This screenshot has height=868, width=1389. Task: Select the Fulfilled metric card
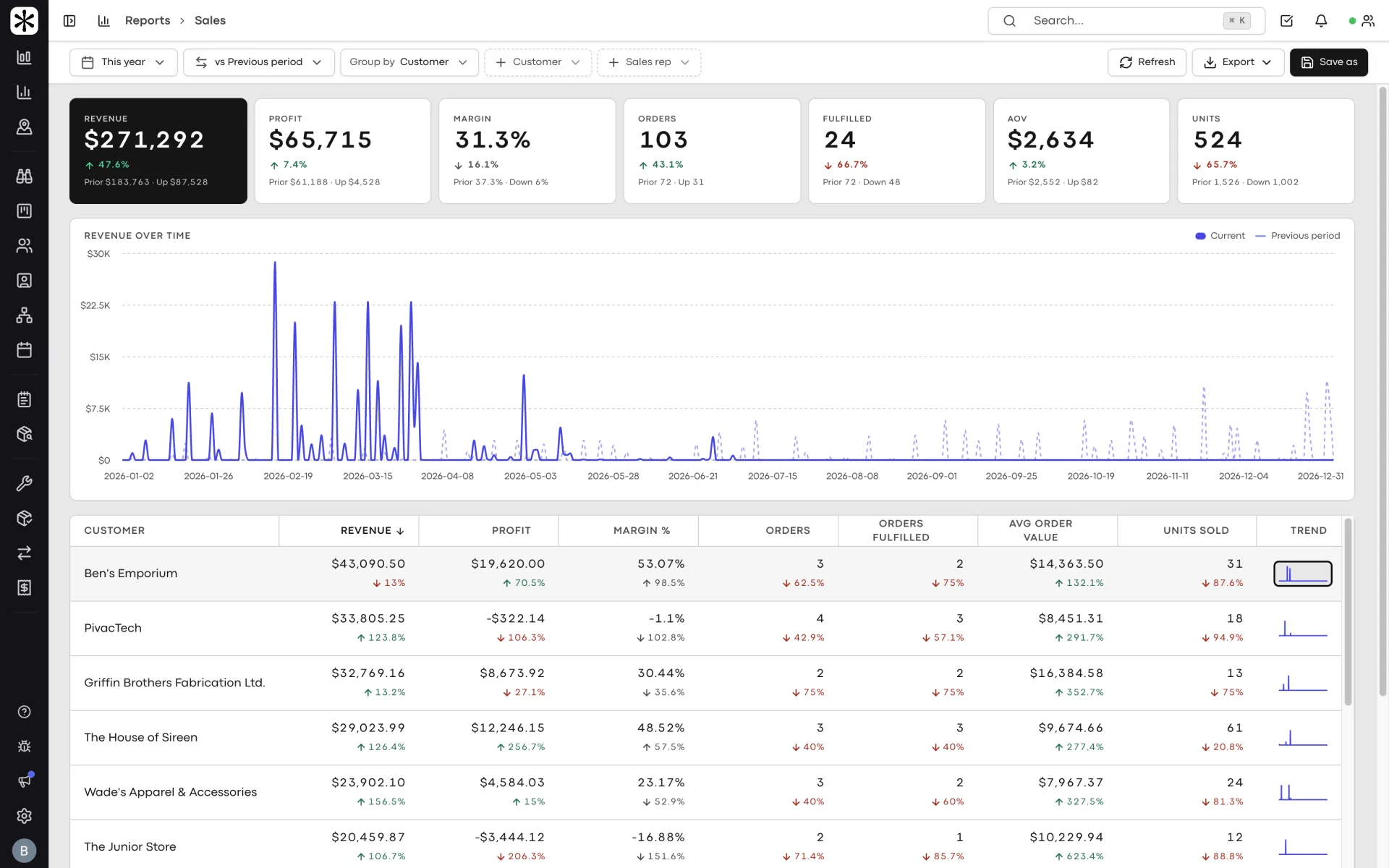(897, 151)
